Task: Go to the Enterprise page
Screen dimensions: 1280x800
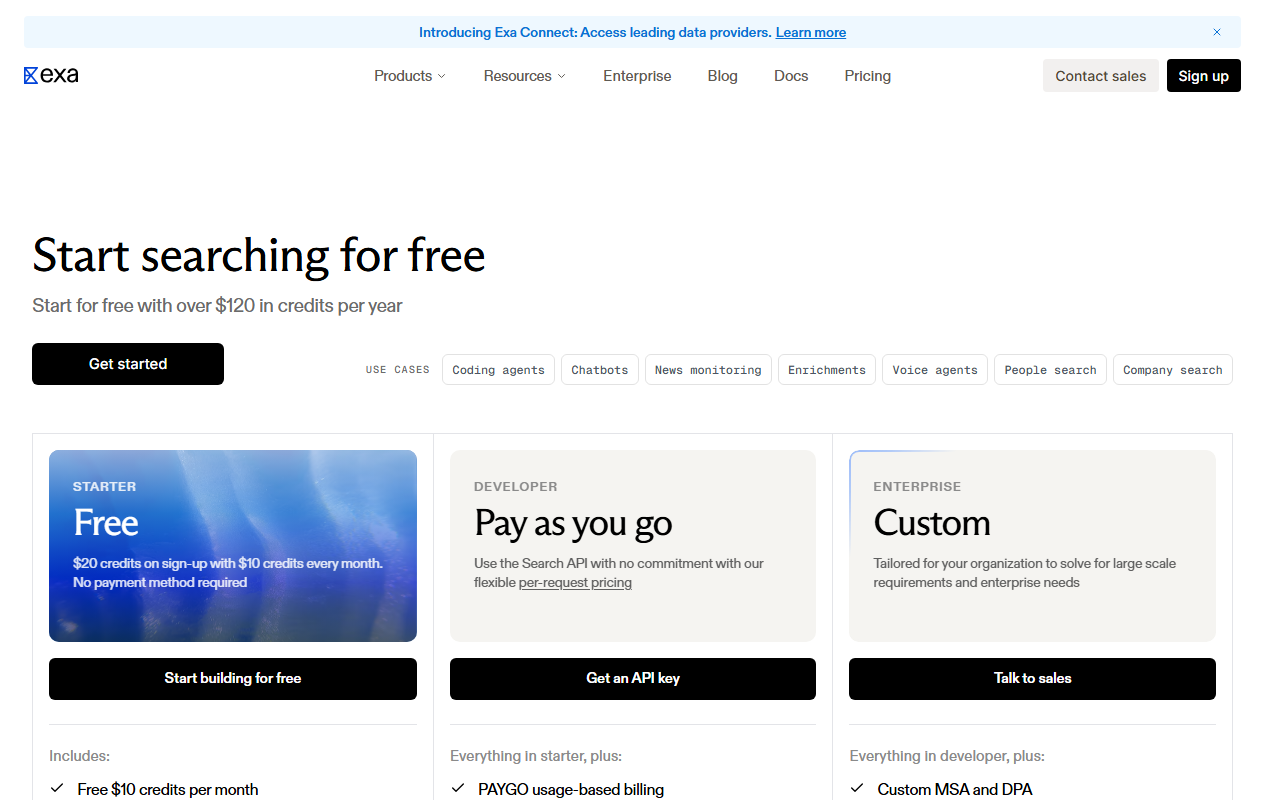Action: point(637,76)
